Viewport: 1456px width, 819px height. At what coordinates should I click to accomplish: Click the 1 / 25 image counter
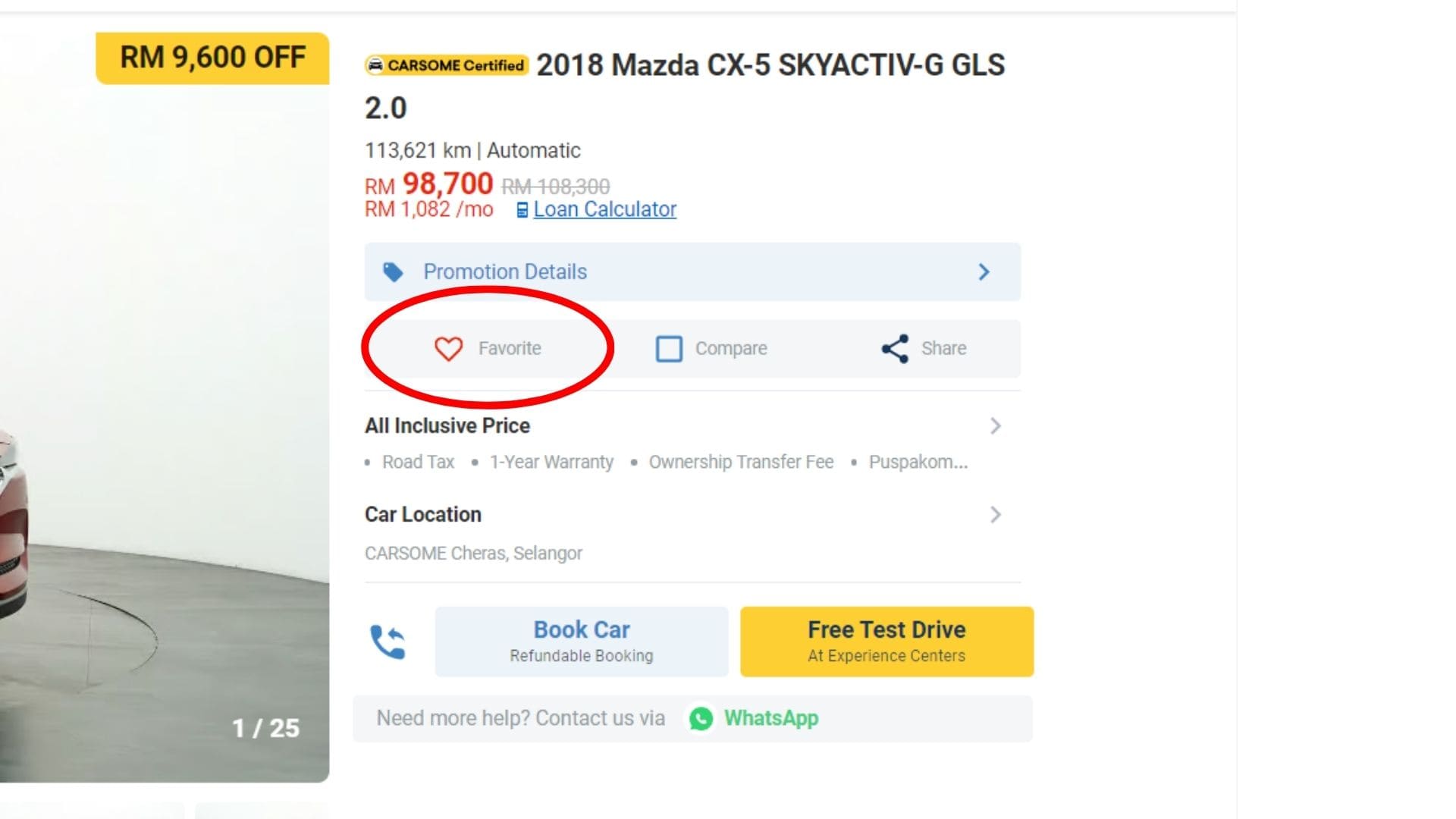point(266,729)
